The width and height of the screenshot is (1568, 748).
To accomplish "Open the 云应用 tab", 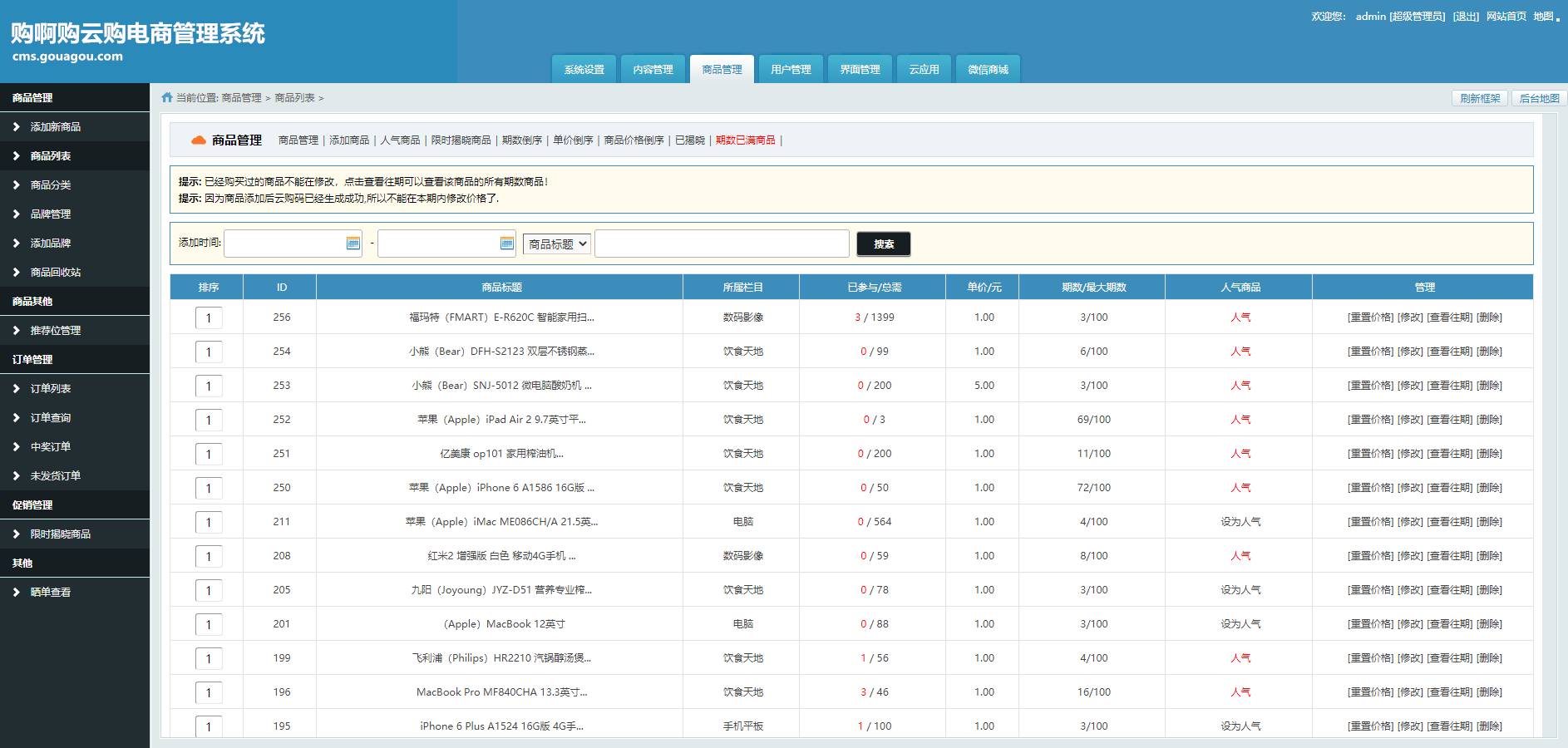I will click(924, 70).
